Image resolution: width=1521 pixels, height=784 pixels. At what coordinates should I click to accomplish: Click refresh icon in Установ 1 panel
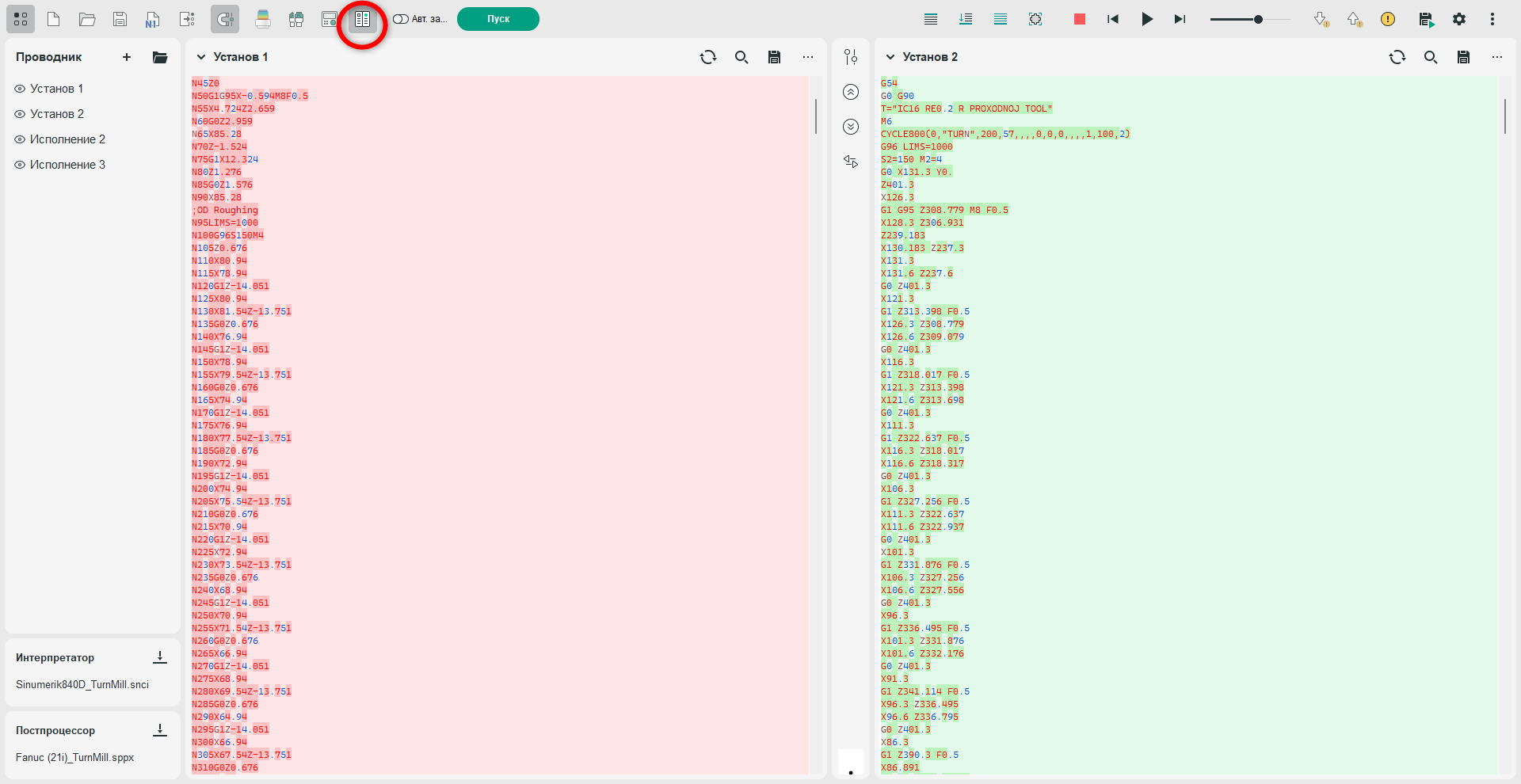708,57
